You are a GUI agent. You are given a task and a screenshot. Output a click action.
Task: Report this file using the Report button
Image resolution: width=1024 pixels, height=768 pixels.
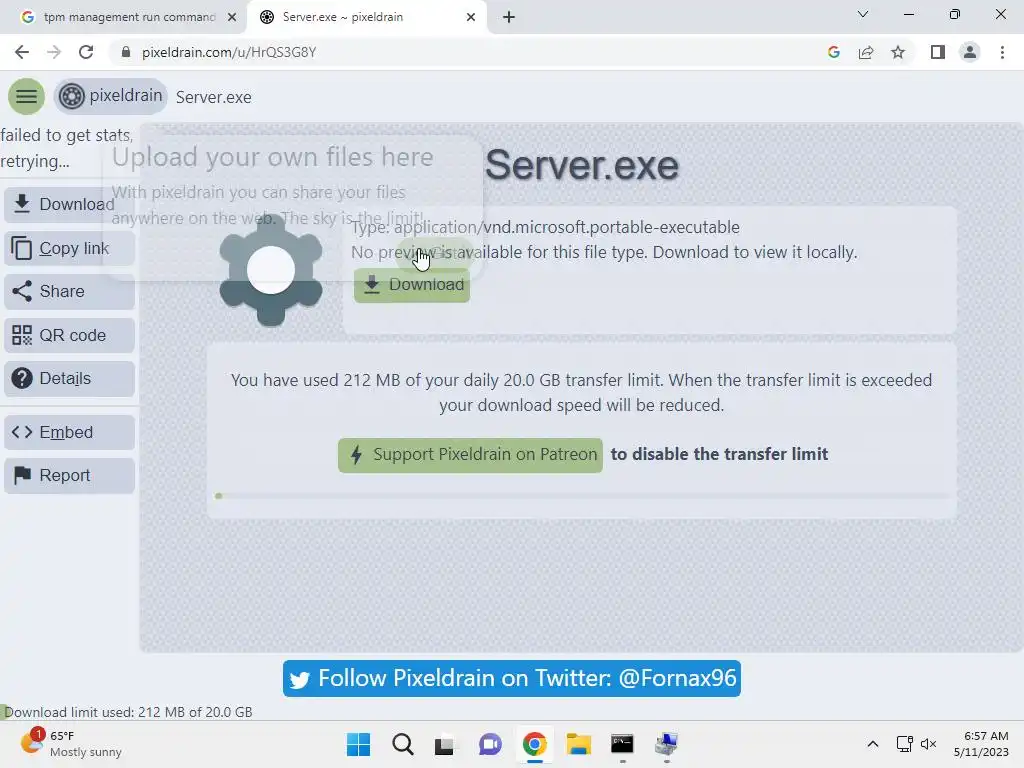coord(69,475)
